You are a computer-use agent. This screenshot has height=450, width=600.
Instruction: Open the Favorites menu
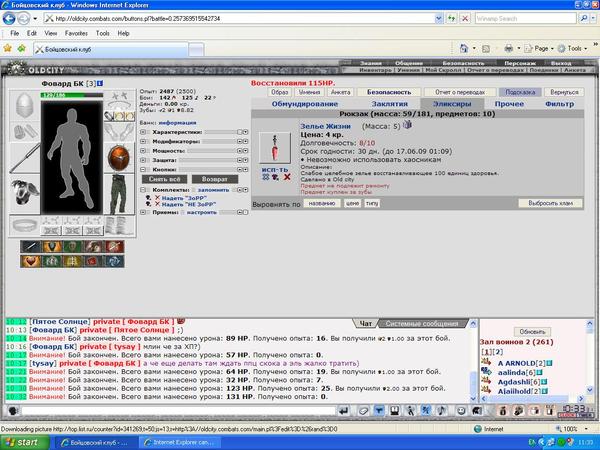76,33
